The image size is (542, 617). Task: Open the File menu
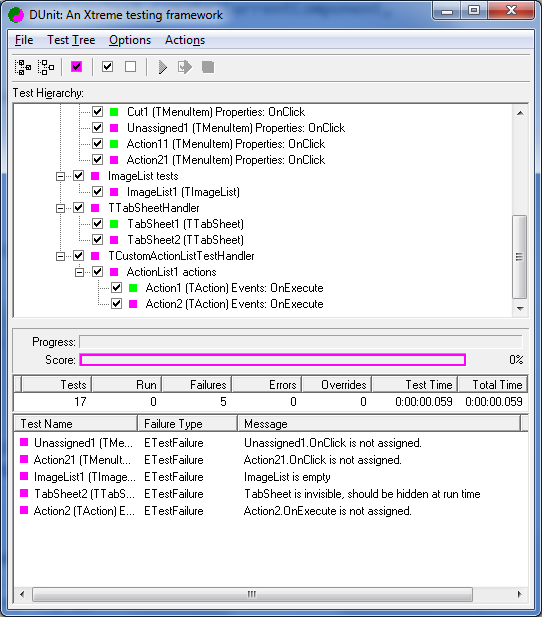click(24, 40)
